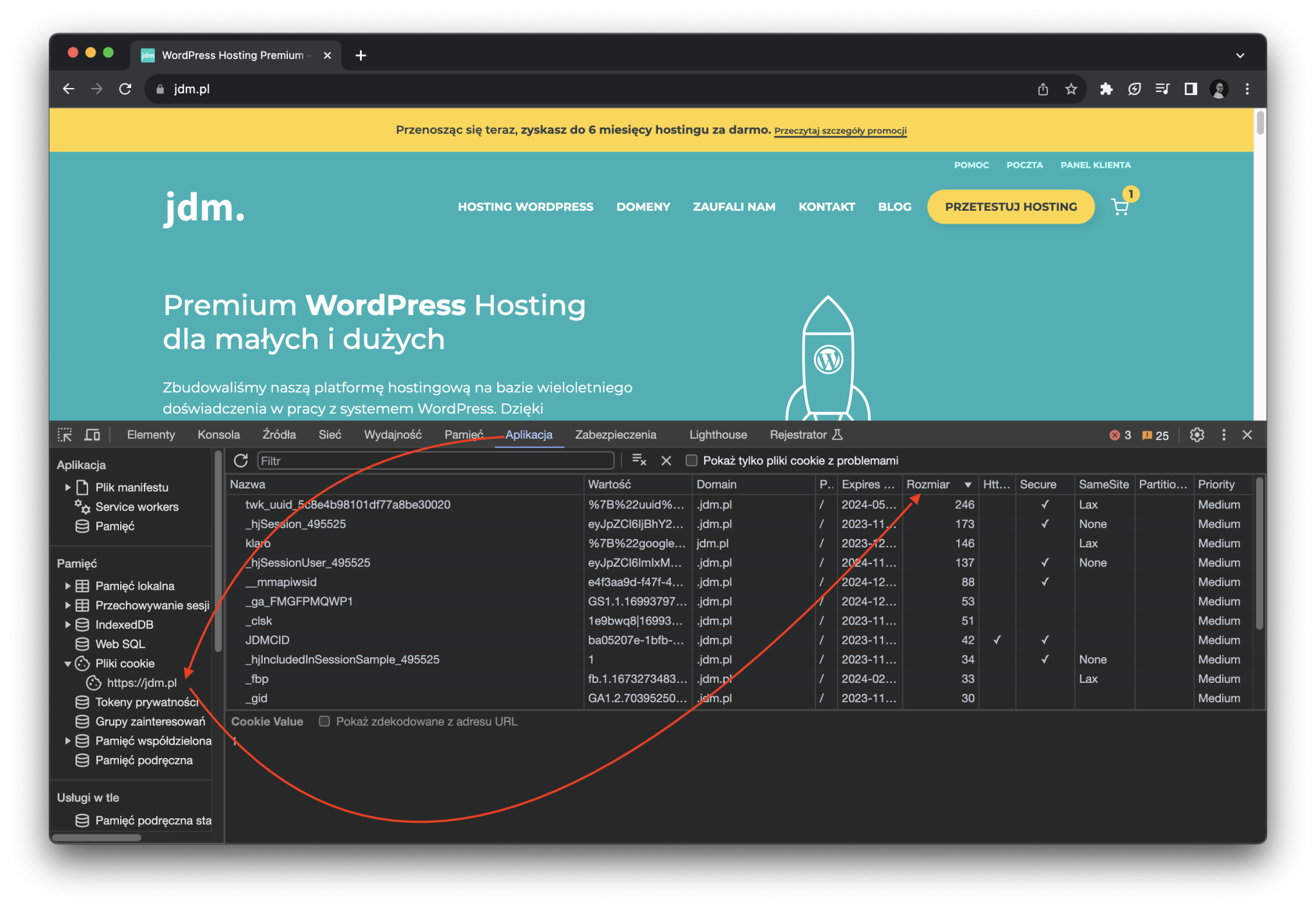
Task: Refresh the cookie list
Action: pyautogui.click(x=241, y=461)
